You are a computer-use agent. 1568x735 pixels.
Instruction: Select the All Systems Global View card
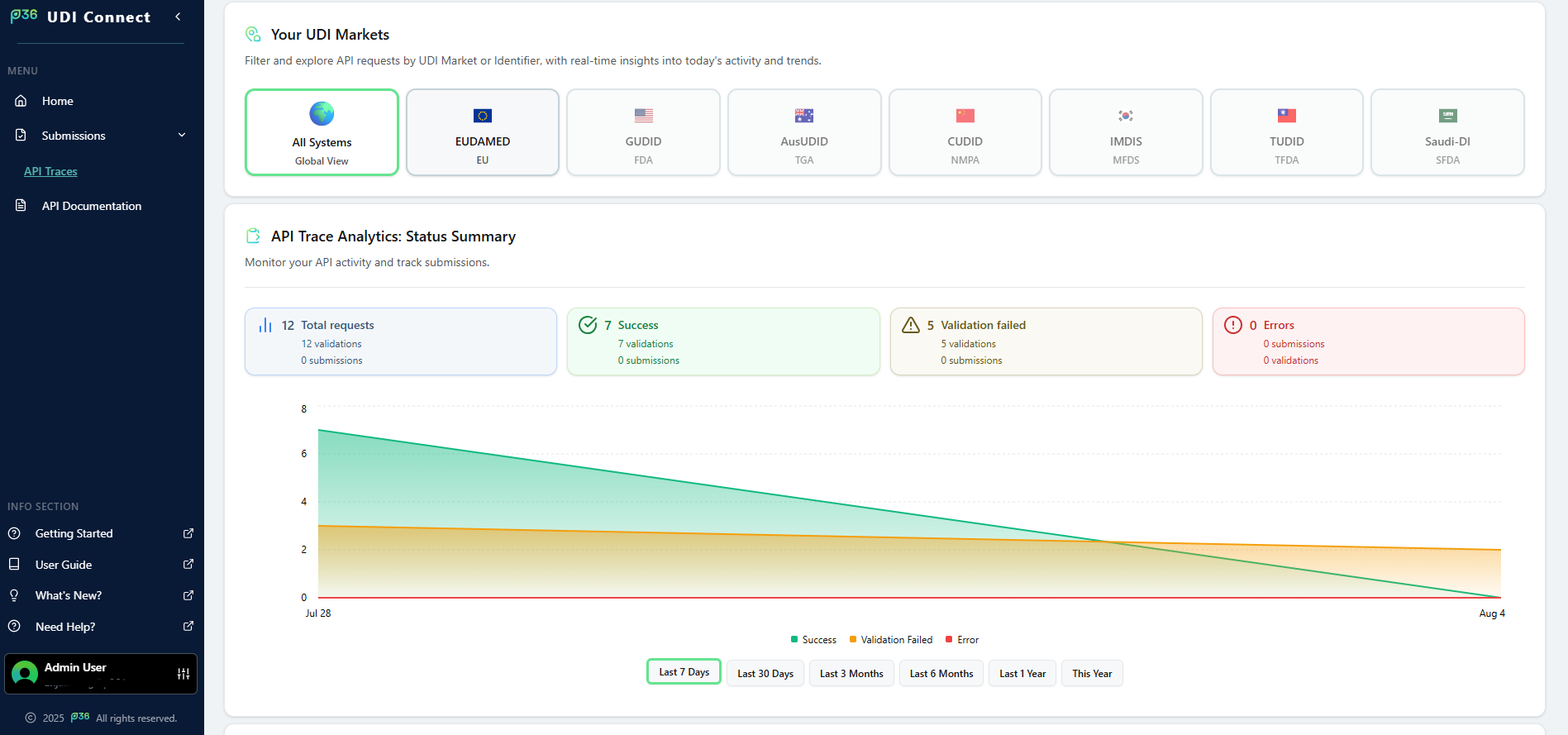pos(322,132)
